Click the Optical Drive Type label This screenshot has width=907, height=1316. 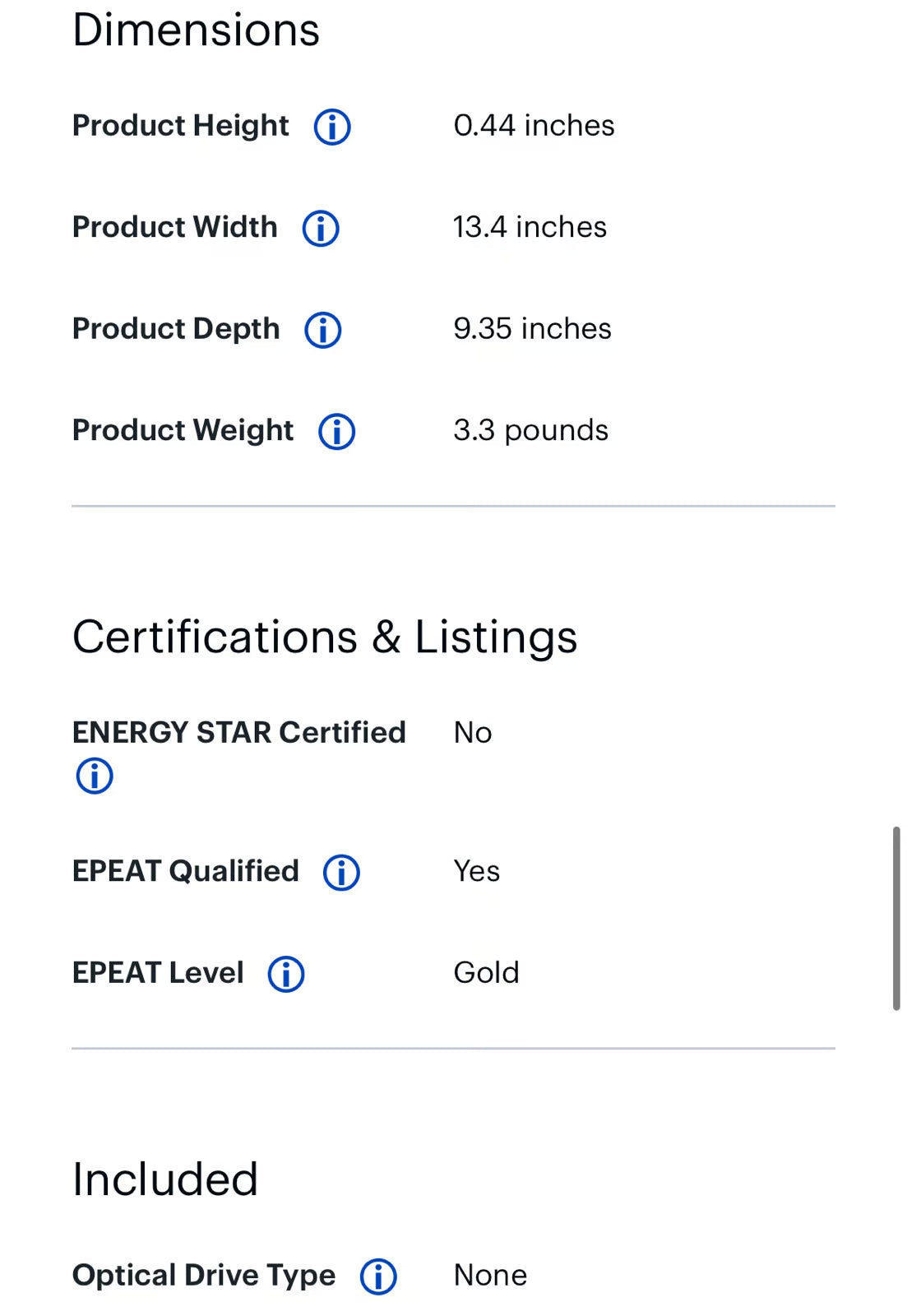(204, 1275)
